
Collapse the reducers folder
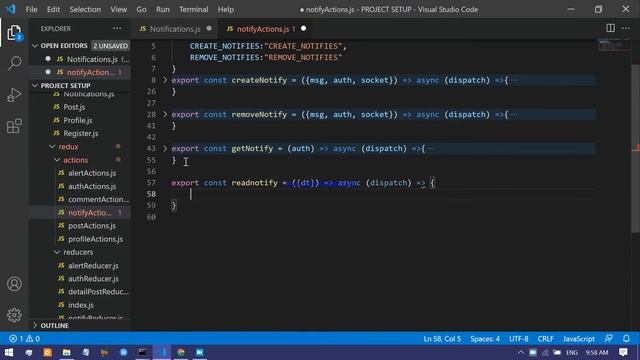(57, 252)
